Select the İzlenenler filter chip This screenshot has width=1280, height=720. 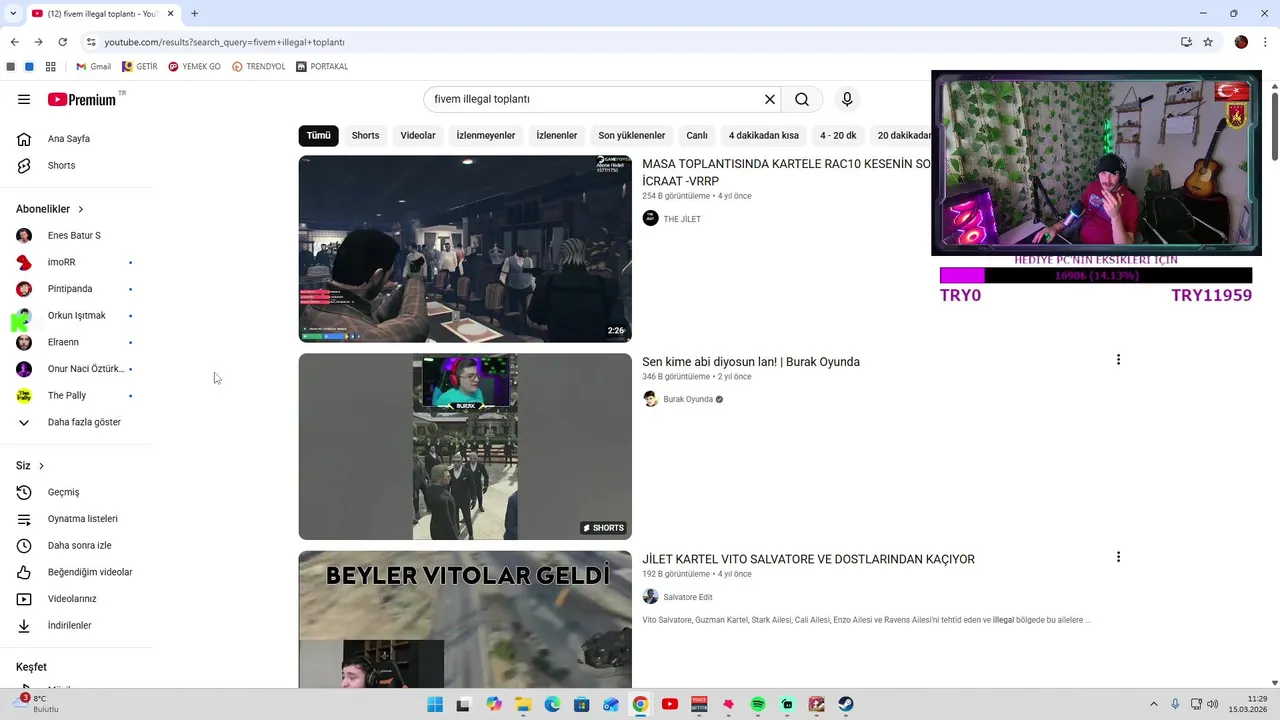[x=557, y=136]
